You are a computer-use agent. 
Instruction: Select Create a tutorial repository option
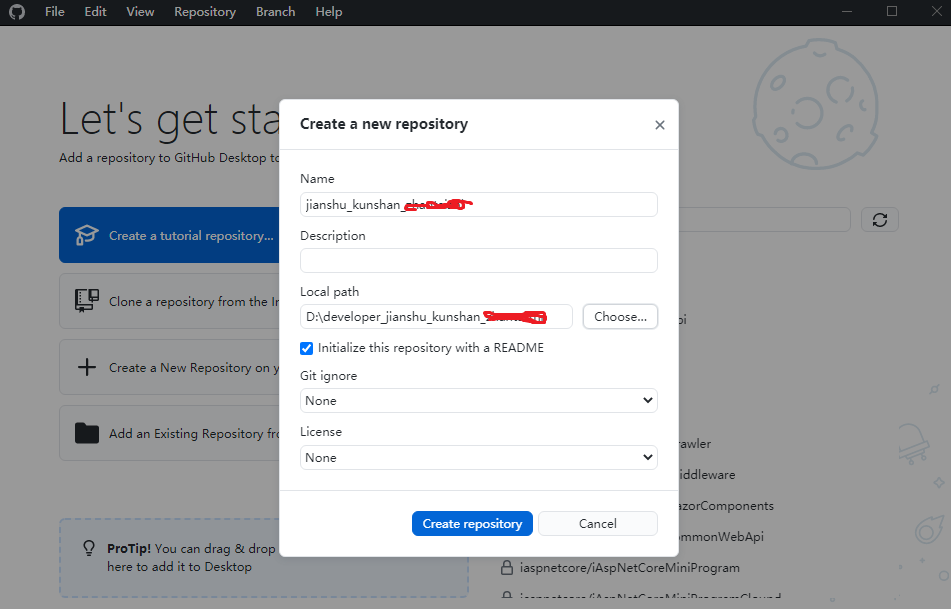(169, 235)
